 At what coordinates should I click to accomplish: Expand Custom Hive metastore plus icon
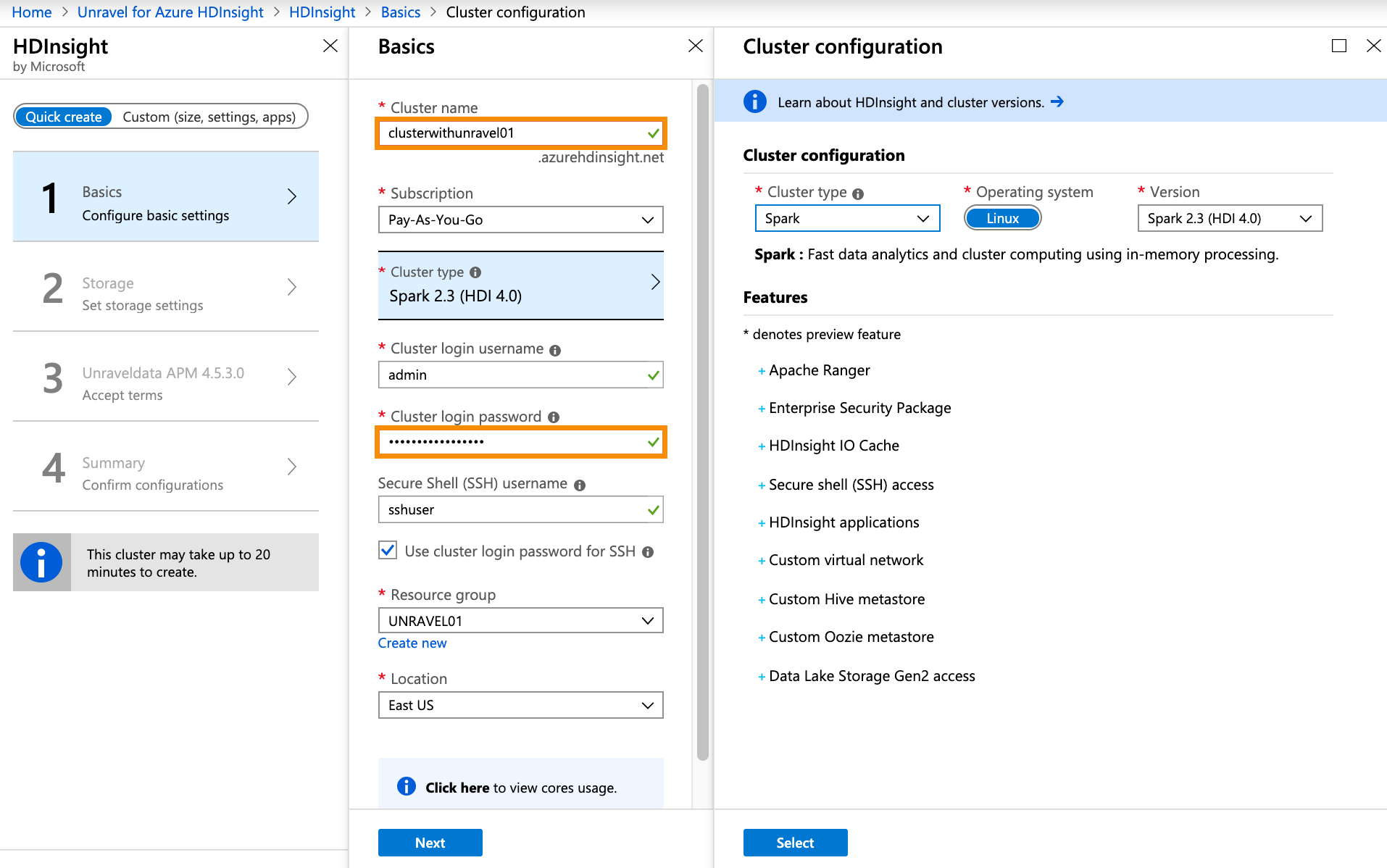coord(762,600)
